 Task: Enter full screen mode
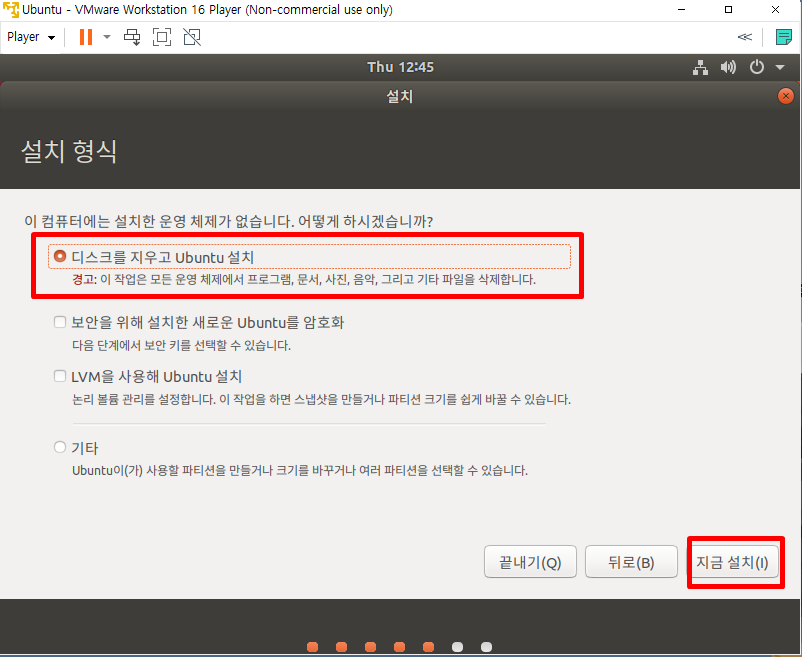[x=162, y=37]
